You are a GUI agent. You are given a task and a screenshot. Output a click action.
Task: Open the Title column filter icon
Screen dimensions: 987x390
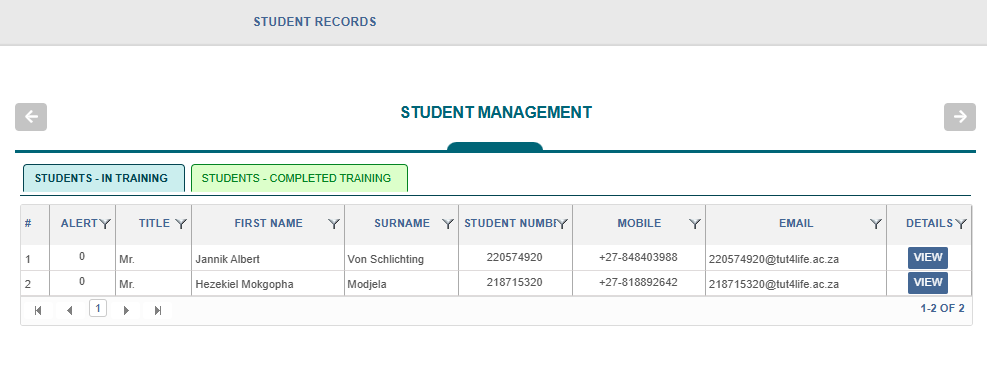click(x=181, y=223)
